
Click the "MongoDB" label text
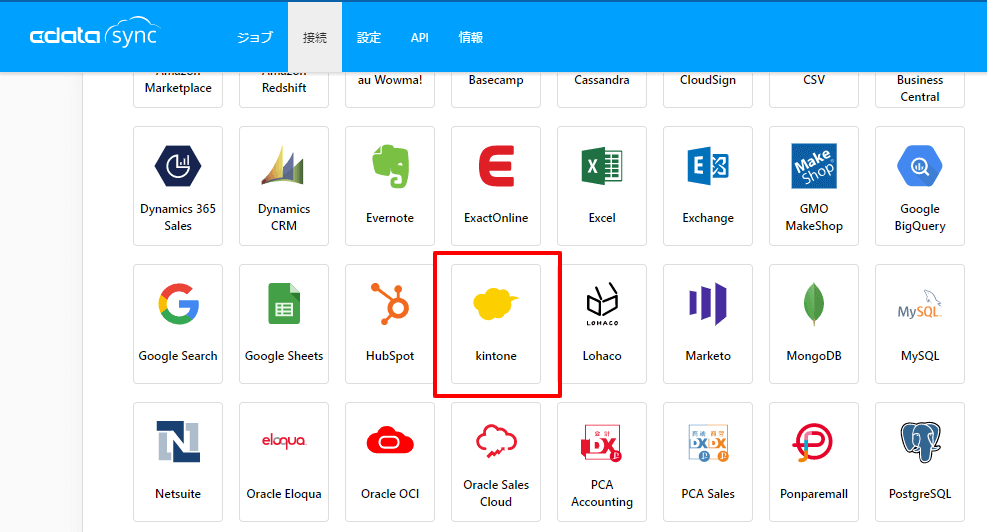(x=813, y=356)
